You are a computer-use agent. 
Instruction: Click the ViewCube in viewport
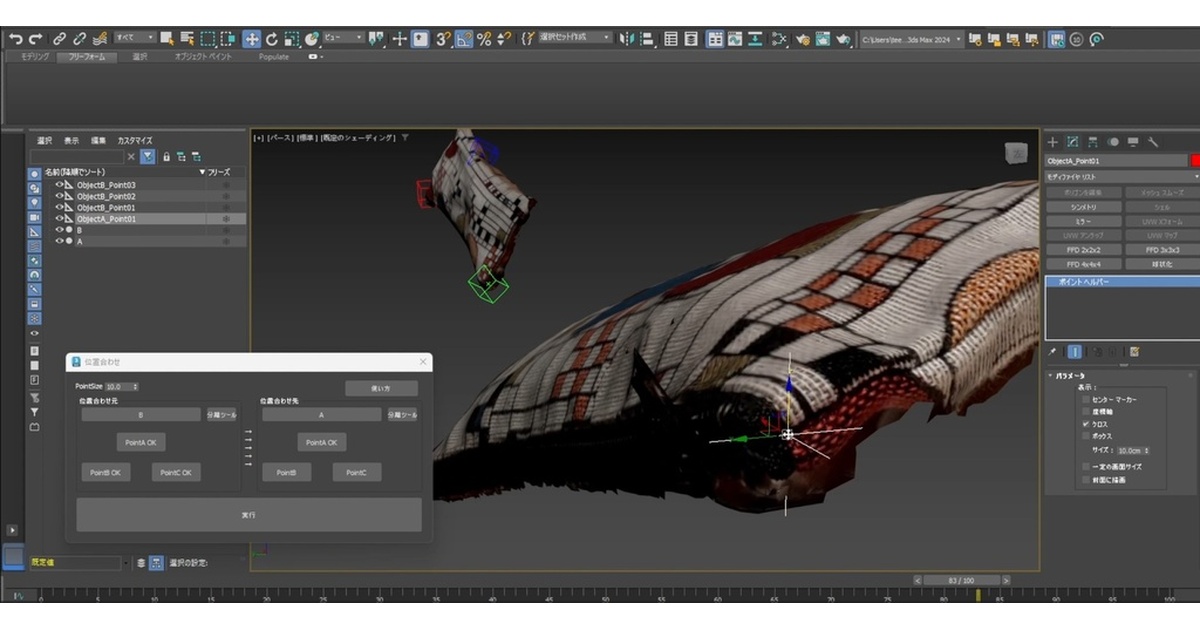tap(1016, 153)
